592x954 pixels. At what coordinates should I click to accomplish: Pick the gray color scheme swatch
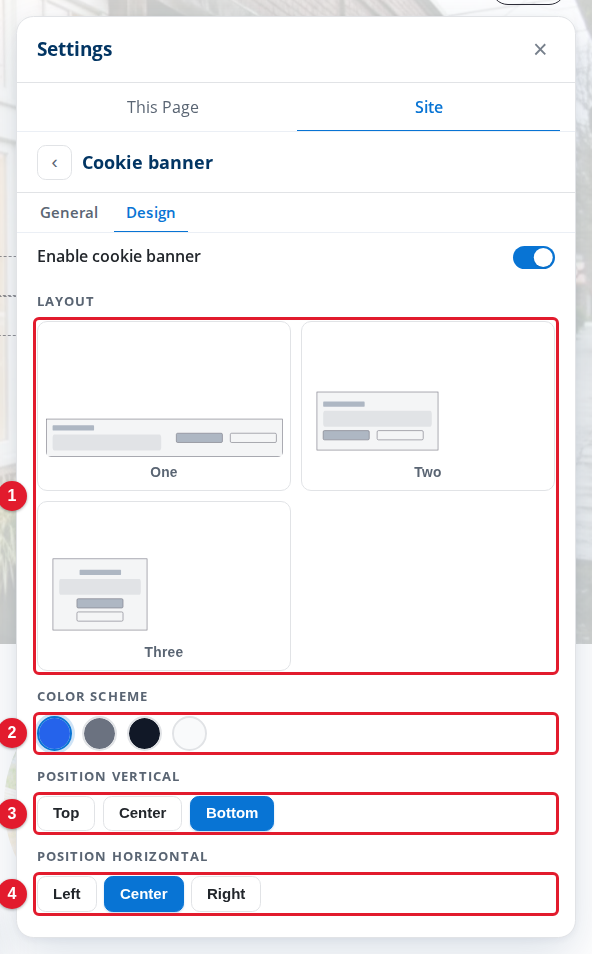click(99, 733)
